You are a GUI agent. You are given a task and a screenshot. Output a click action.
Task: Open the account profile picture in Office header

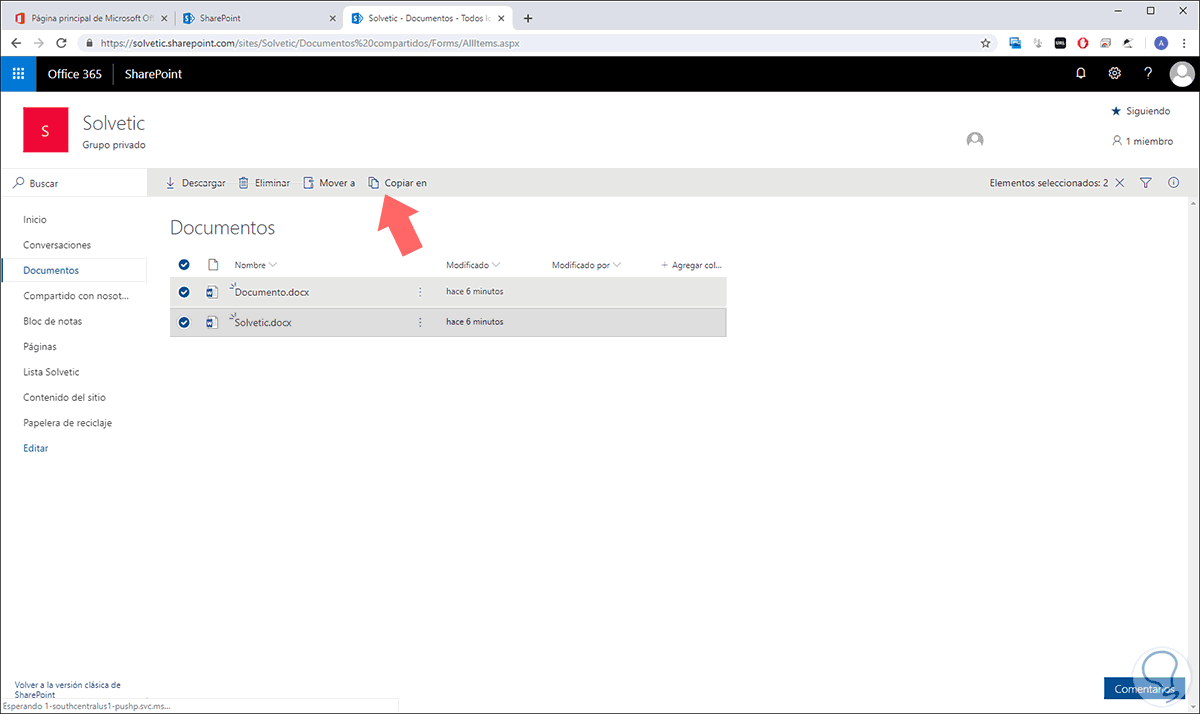coord(1182,74)
